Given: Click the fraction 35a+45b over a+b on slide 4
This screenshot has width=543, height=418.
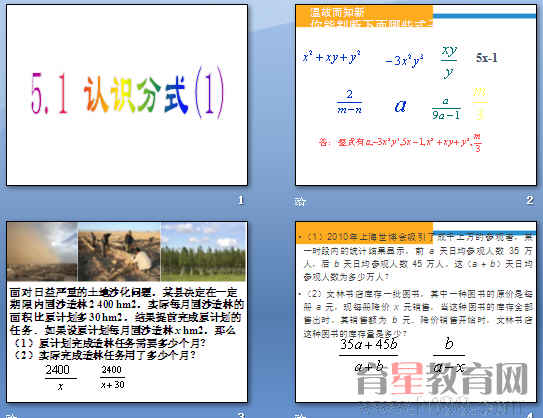Looking at the screenshot, I should pos(369,355).
